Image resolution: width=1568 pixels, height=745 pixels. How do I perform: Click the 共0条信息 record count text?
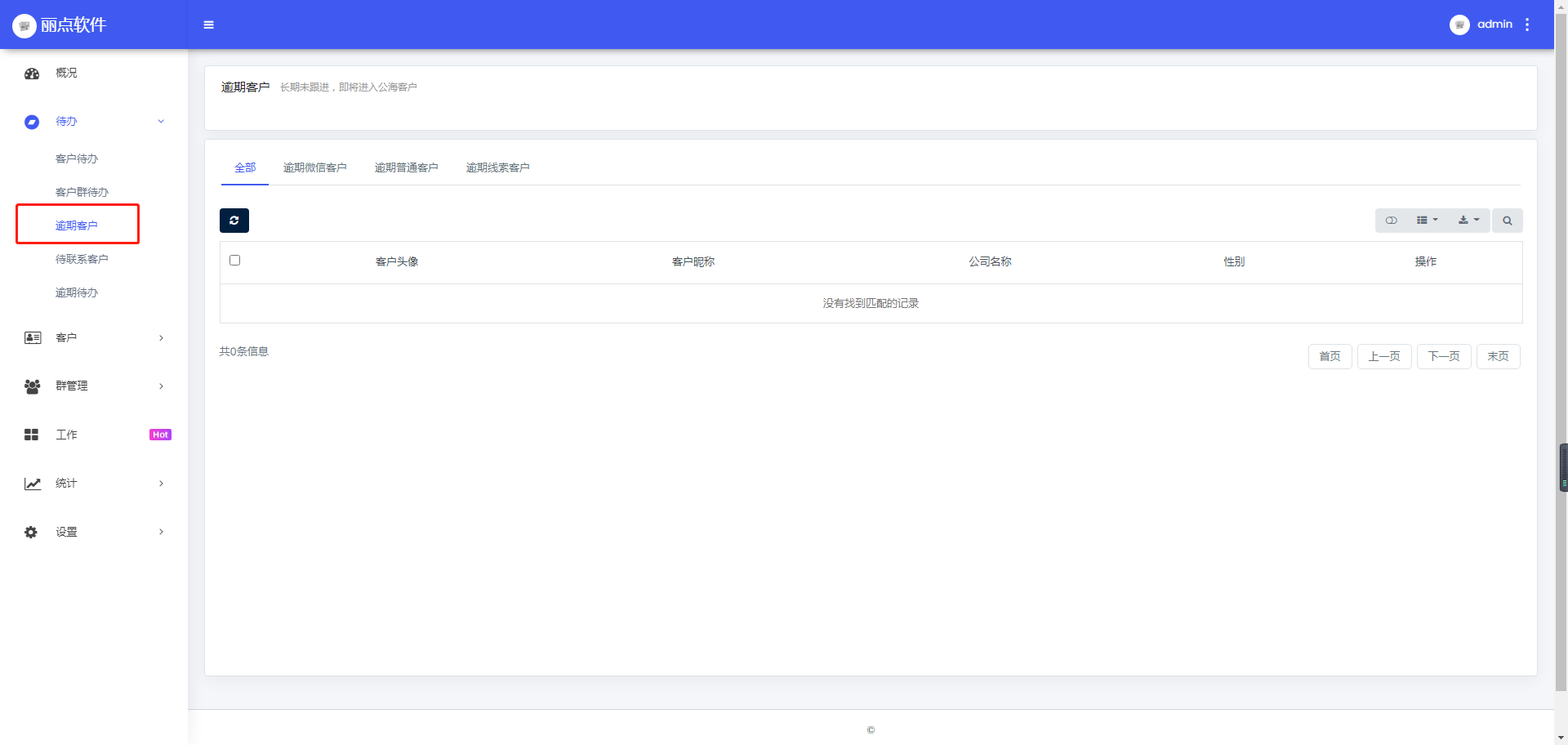[244, 351]
